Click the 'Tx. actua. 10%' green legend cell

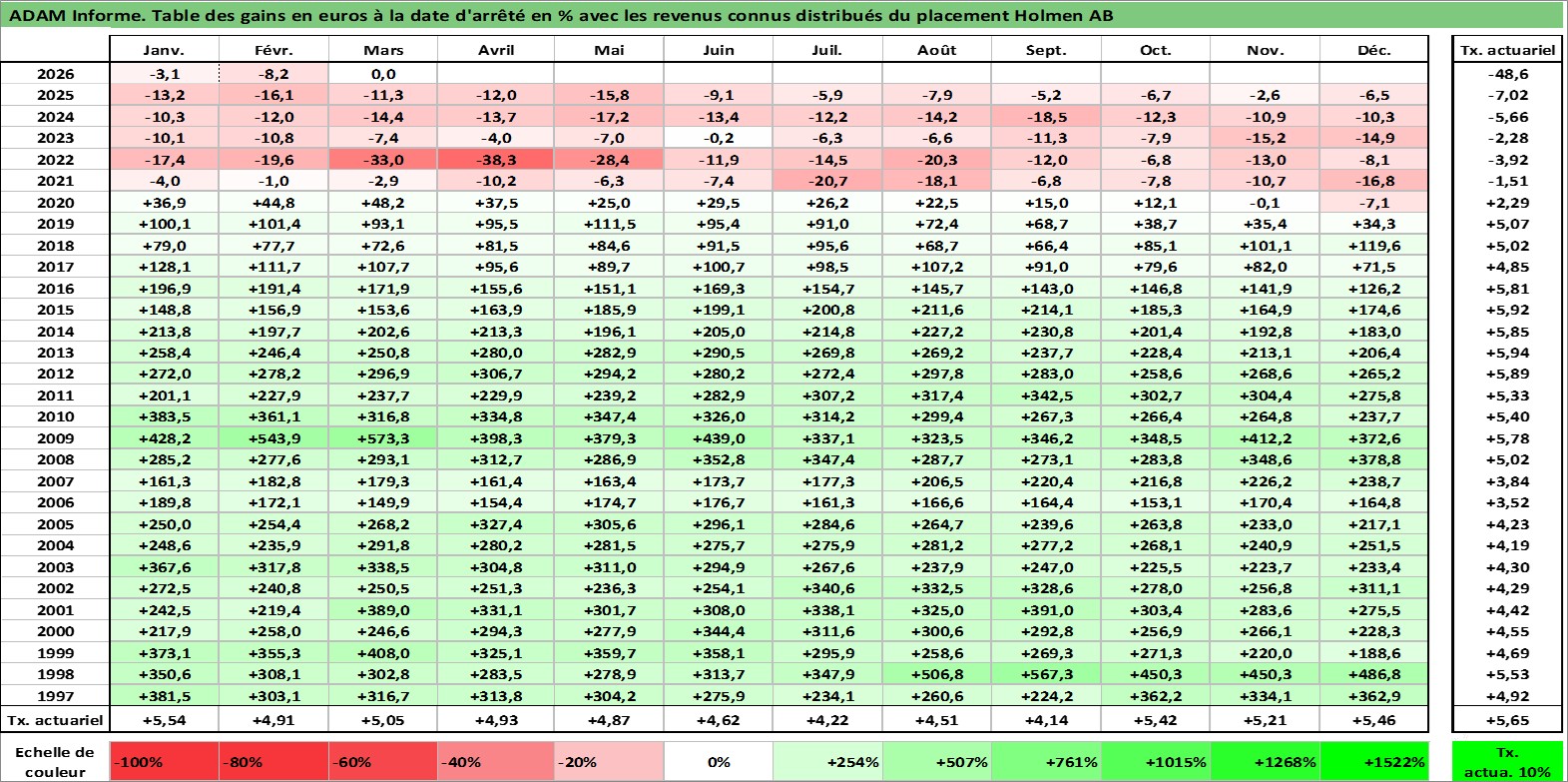pyautogui.click(x=1507, y=761)
